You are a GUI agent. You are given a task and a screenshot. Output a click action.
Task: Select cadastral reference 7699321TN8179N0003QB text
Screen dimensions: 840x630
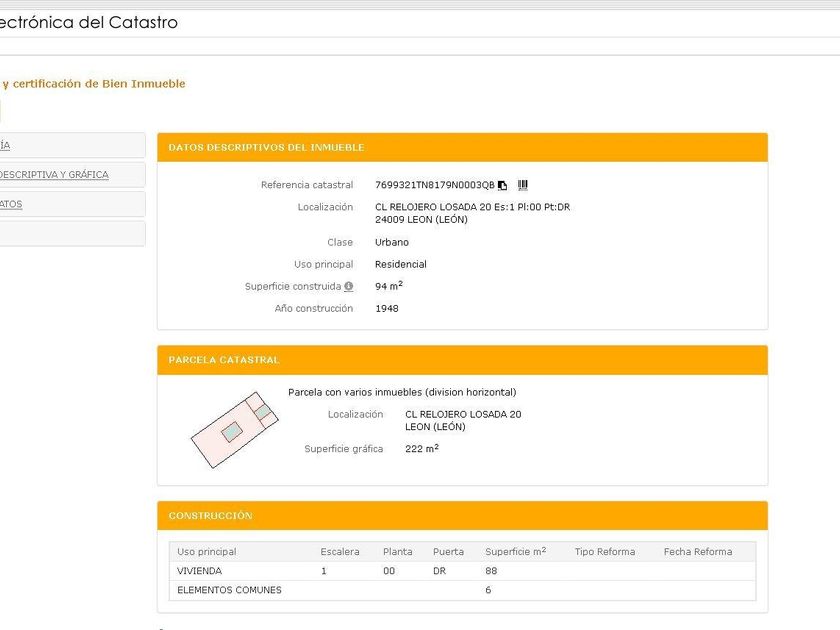coord(434,185)
